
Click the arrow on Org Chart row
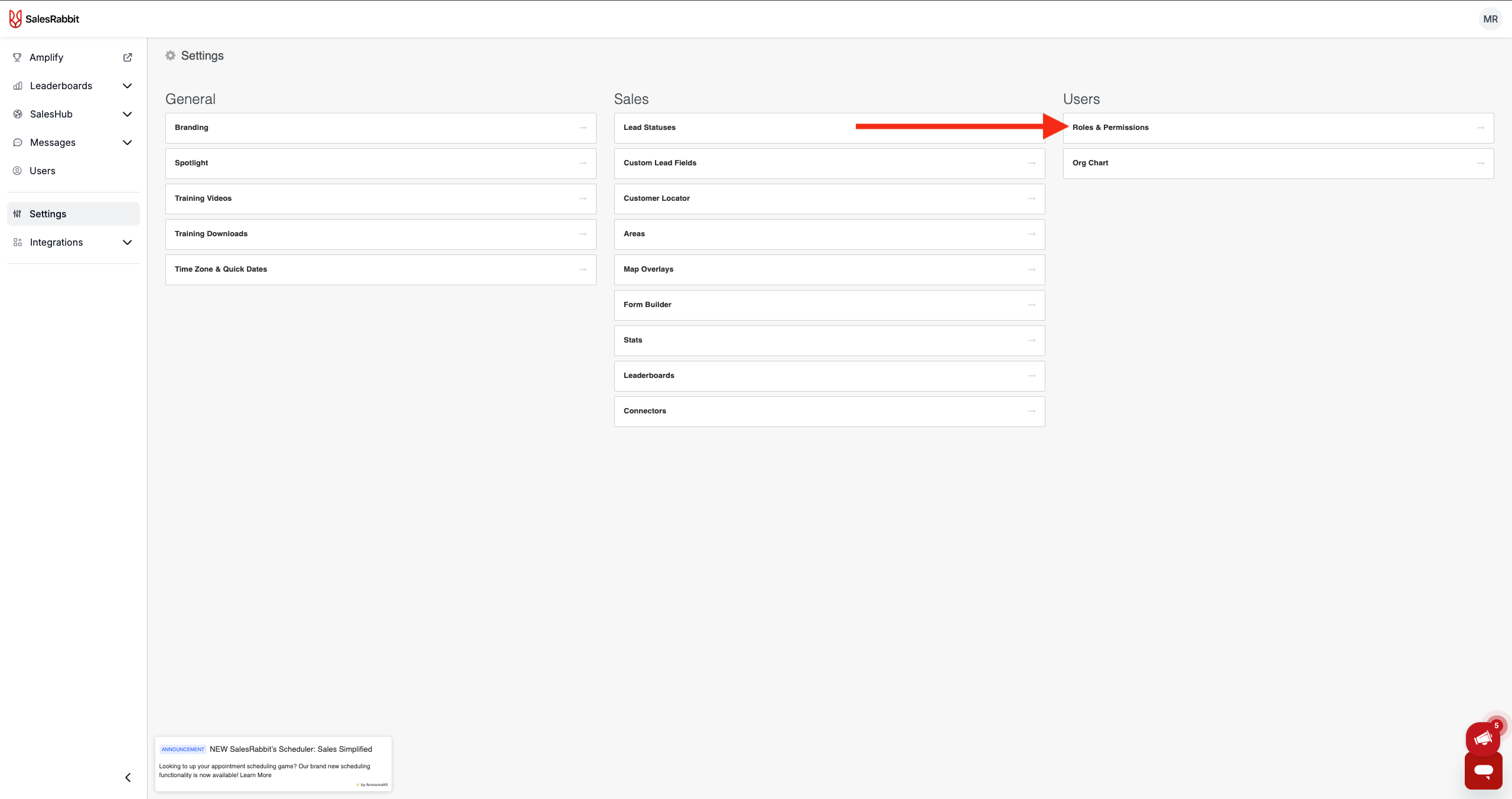click(1481, 163)
